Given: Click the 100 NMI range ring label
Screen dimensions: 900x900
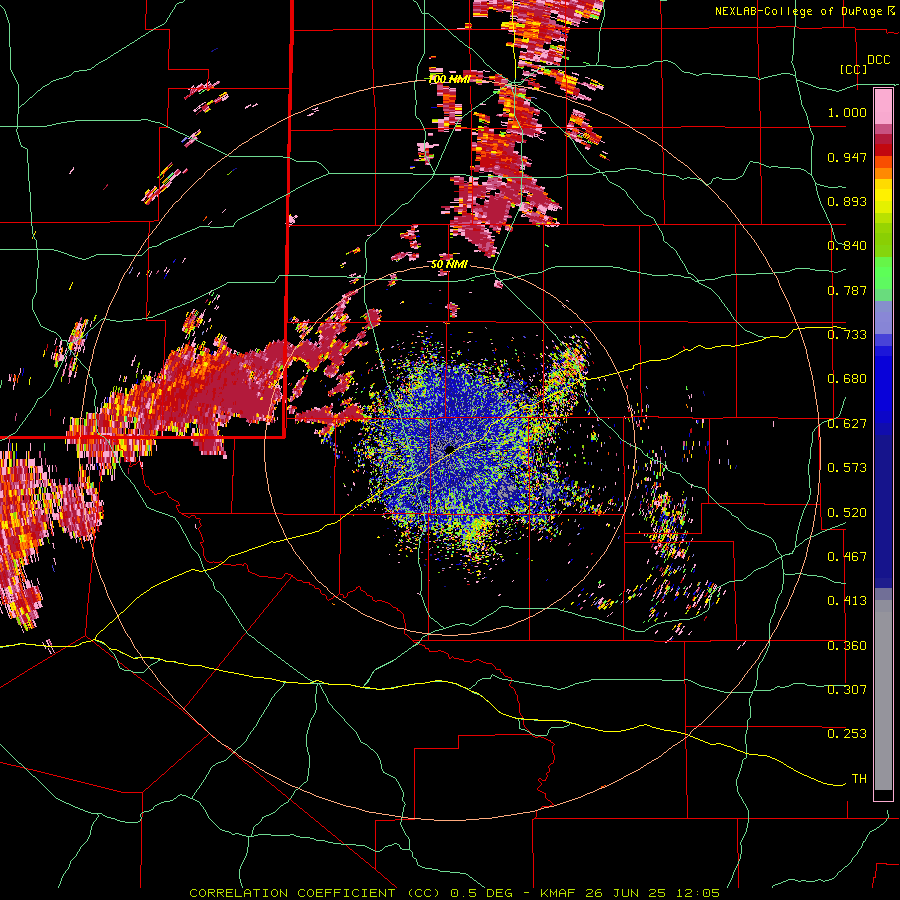Looking at the screenshot, I should [449, 79].
